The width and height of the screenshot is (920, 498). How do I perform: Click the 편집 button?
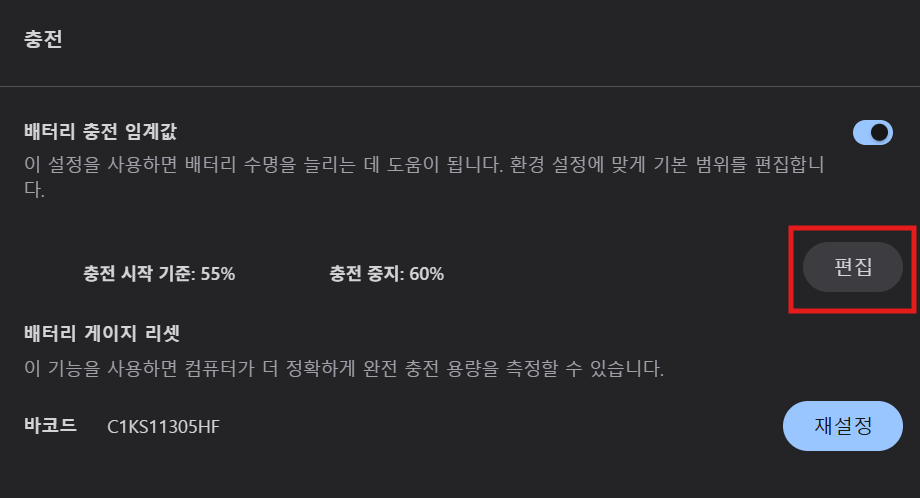853,267
